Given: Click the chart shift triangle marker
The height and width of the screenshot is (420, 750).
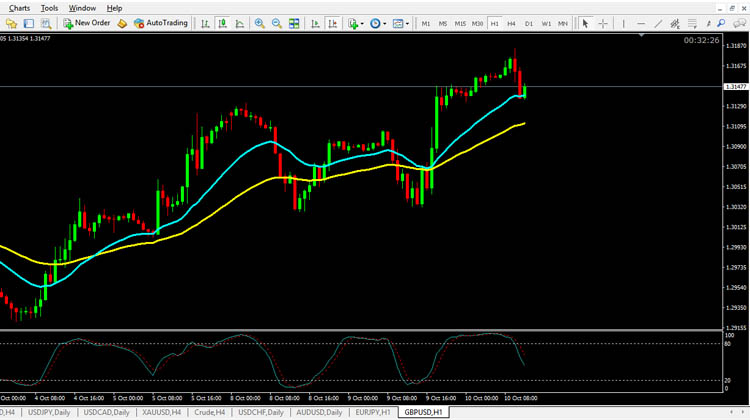Looking at the screenshot, I should [x=641, y=35].
